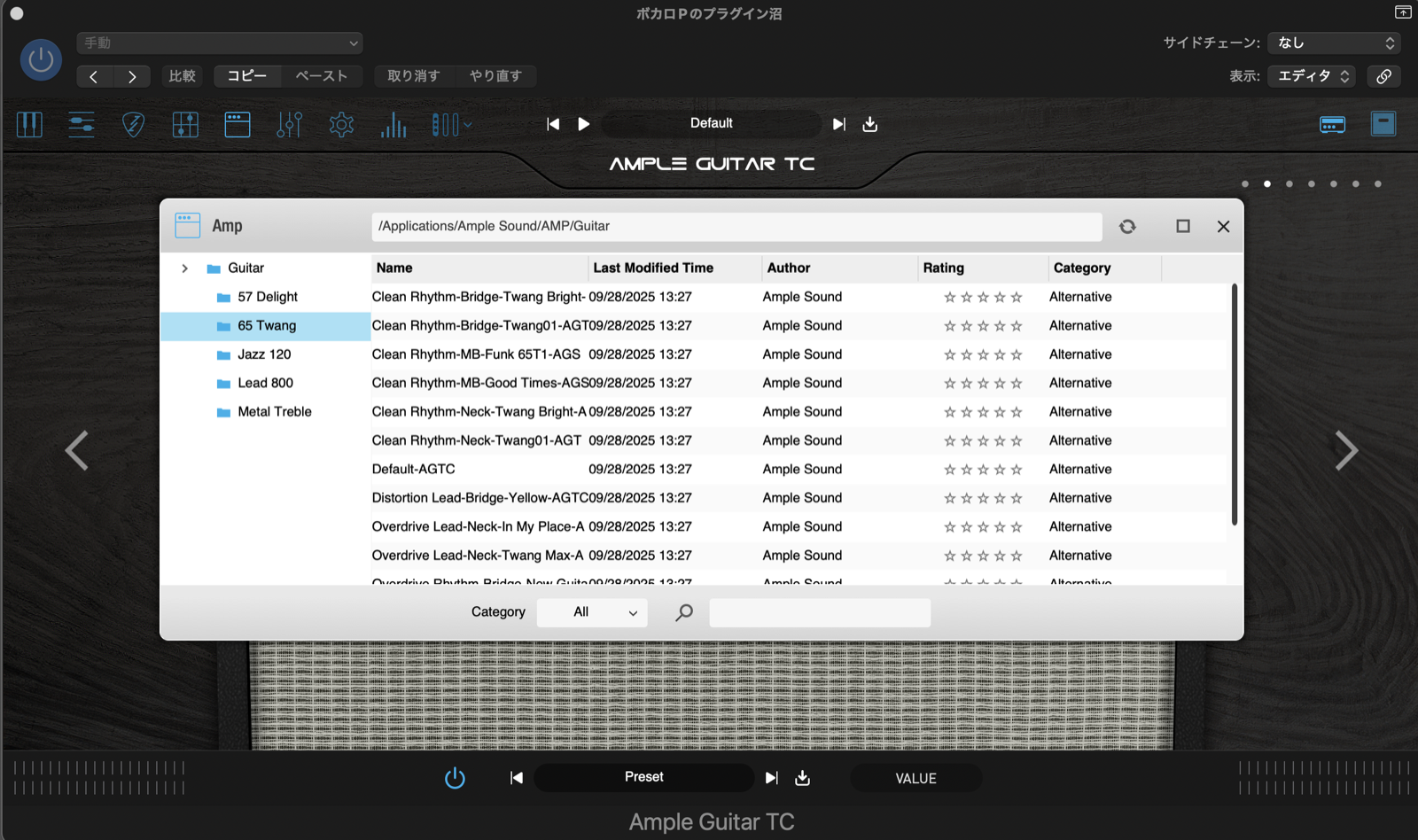1418x840 pixels.
Task: Toggle the plugin bypass power button
Action: click(41, 59)
